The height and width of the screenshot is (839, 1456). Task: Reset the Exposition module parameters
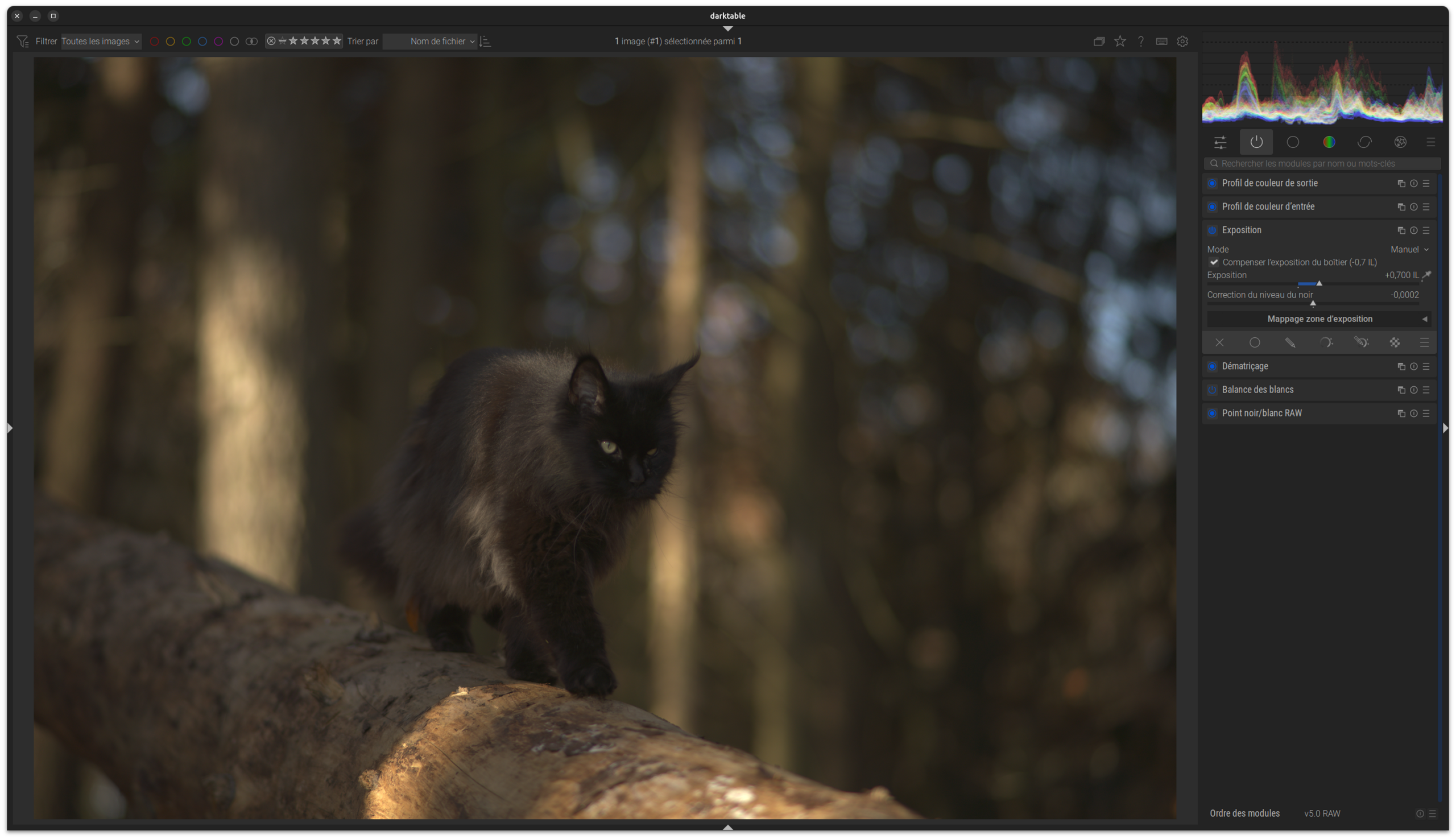click(x=1413, y=230)
